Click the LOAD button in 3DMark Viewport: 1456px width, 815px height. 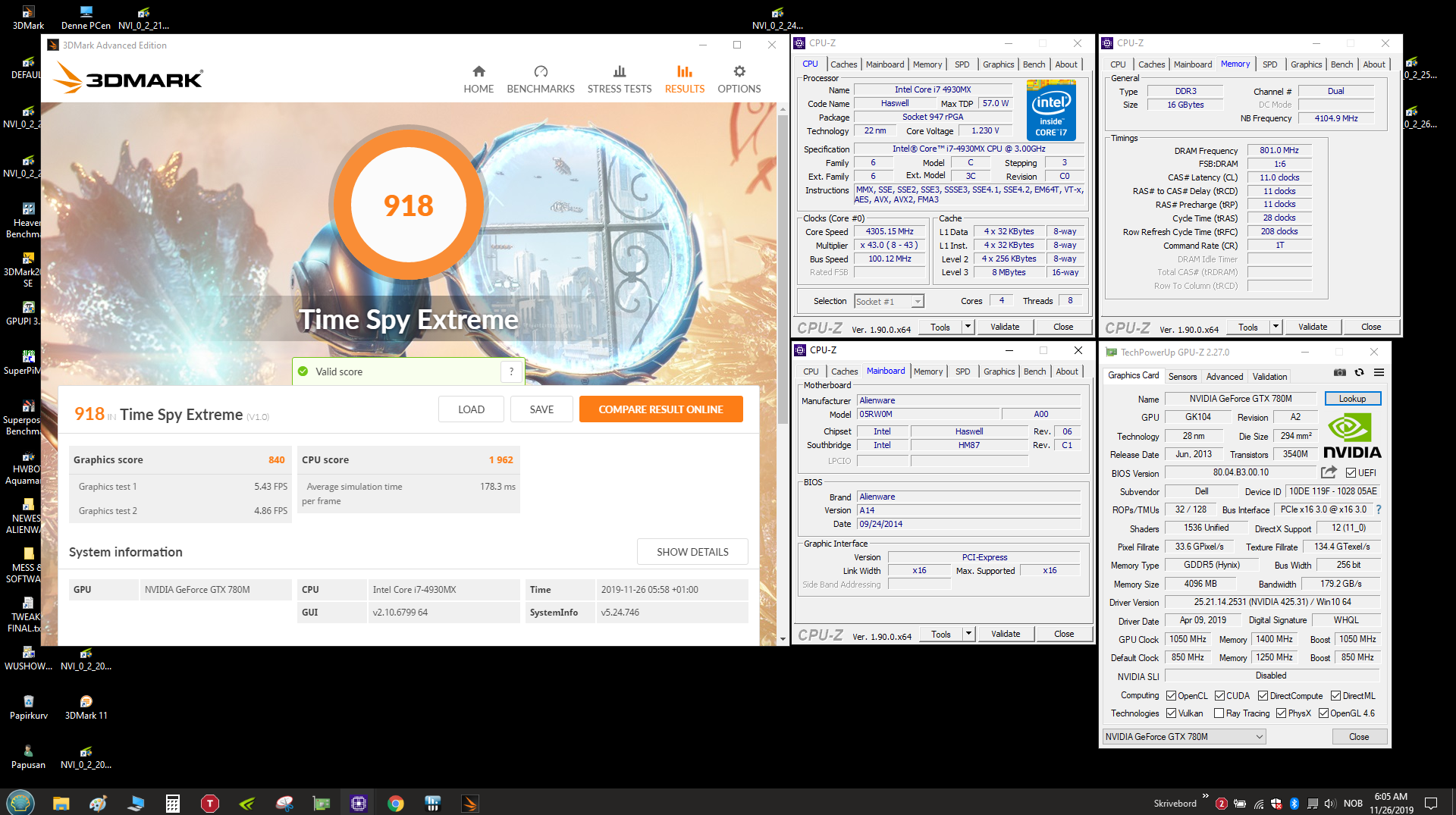(x=471, y=409)
